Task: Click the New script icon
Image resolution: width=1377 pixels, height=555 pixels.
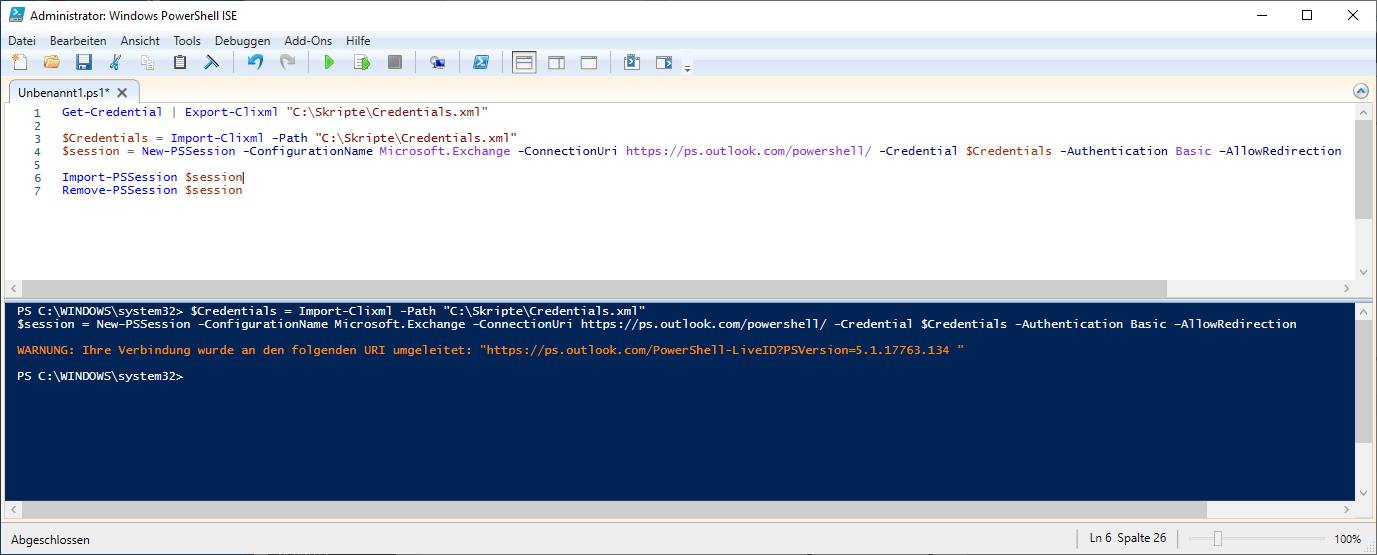Action: 20,62
